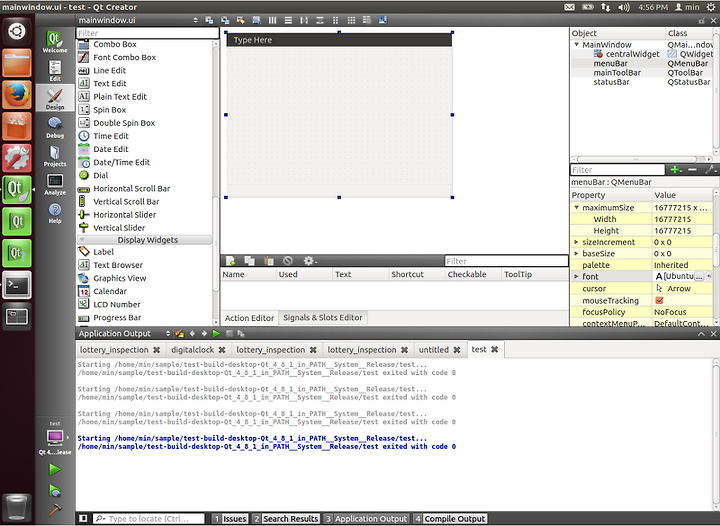The image size is (720, 526).
Task: Switch to Analyze mode
Action: click(55, 184)
